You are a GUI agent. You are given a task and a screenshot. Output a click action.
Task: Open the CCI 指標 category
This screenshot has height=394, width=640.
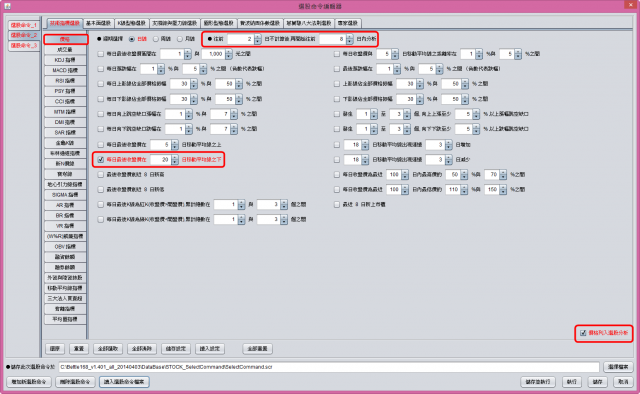point(65,101)
